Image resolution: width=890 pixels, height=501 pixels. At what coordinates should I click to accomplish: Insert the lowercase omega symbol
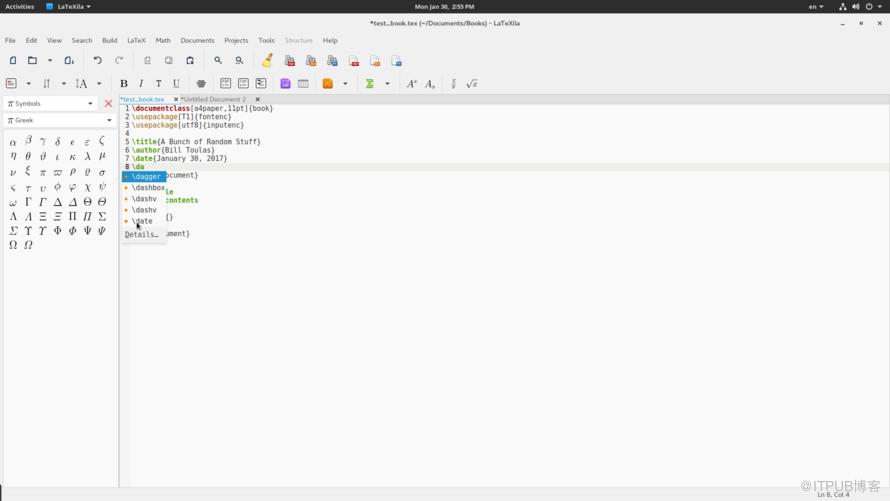13,202
